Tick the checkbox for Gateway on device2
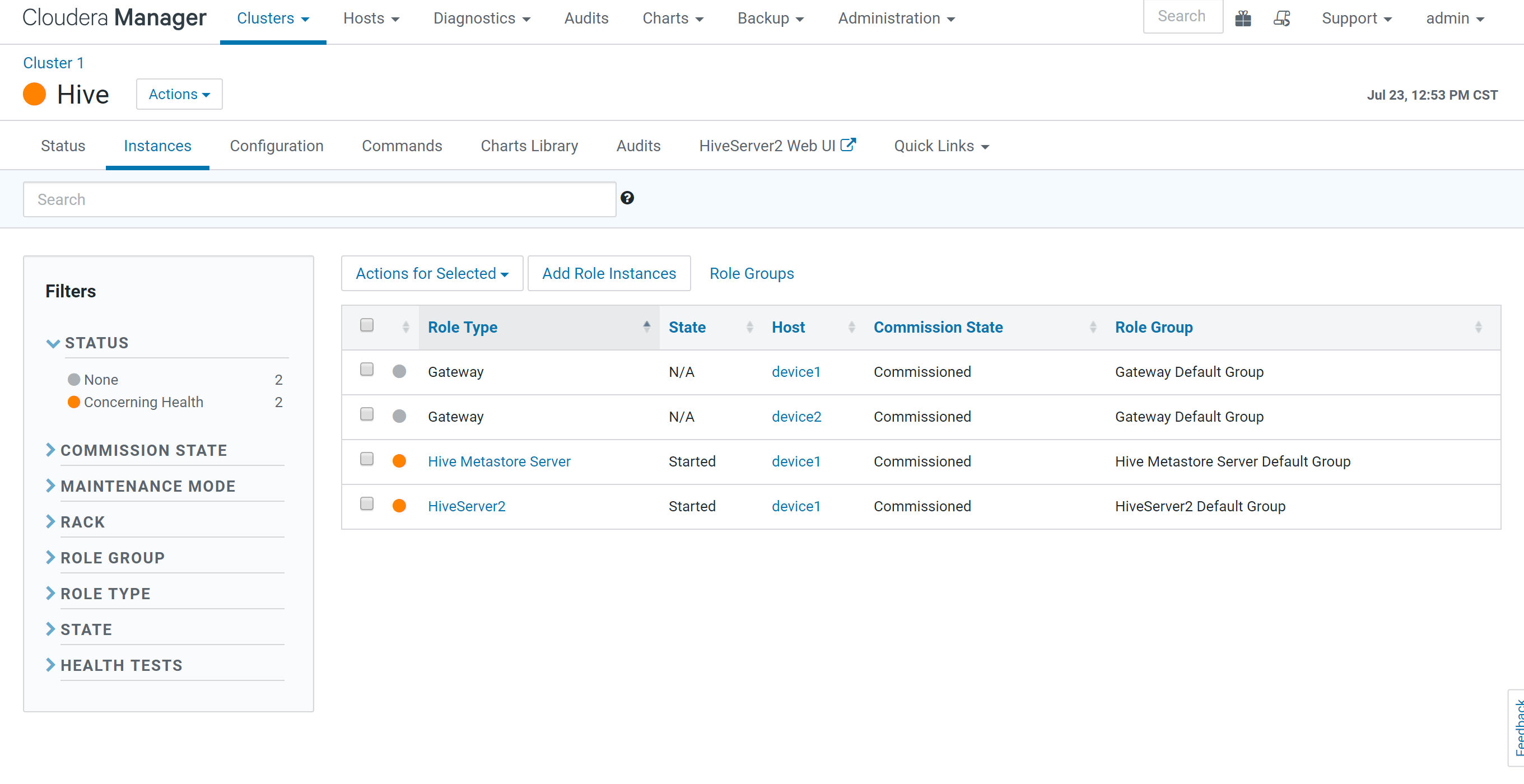 pos(367,414)
